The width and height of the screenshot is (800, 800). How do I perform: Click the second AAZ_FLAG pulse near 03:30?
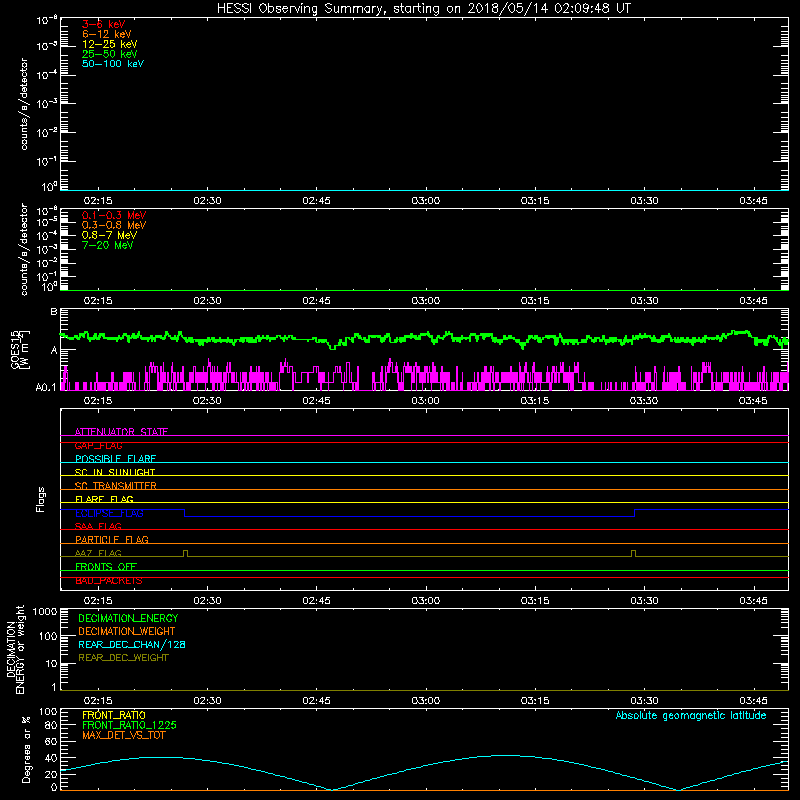(634, 553)
